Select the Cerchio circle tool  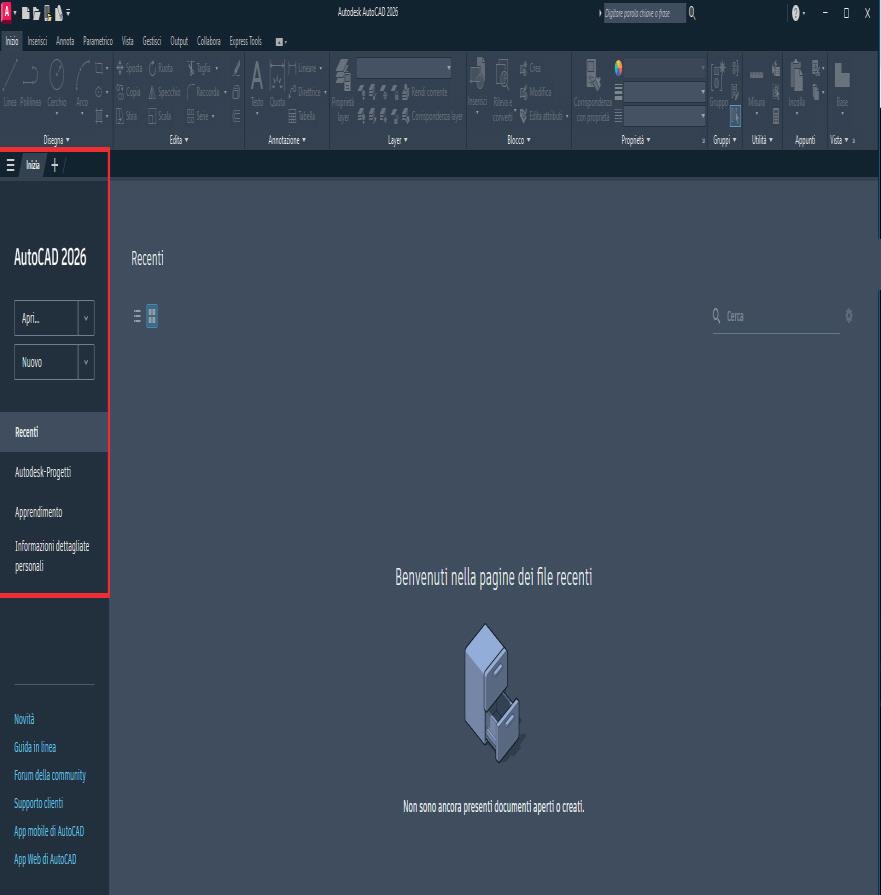coord(57,83)
